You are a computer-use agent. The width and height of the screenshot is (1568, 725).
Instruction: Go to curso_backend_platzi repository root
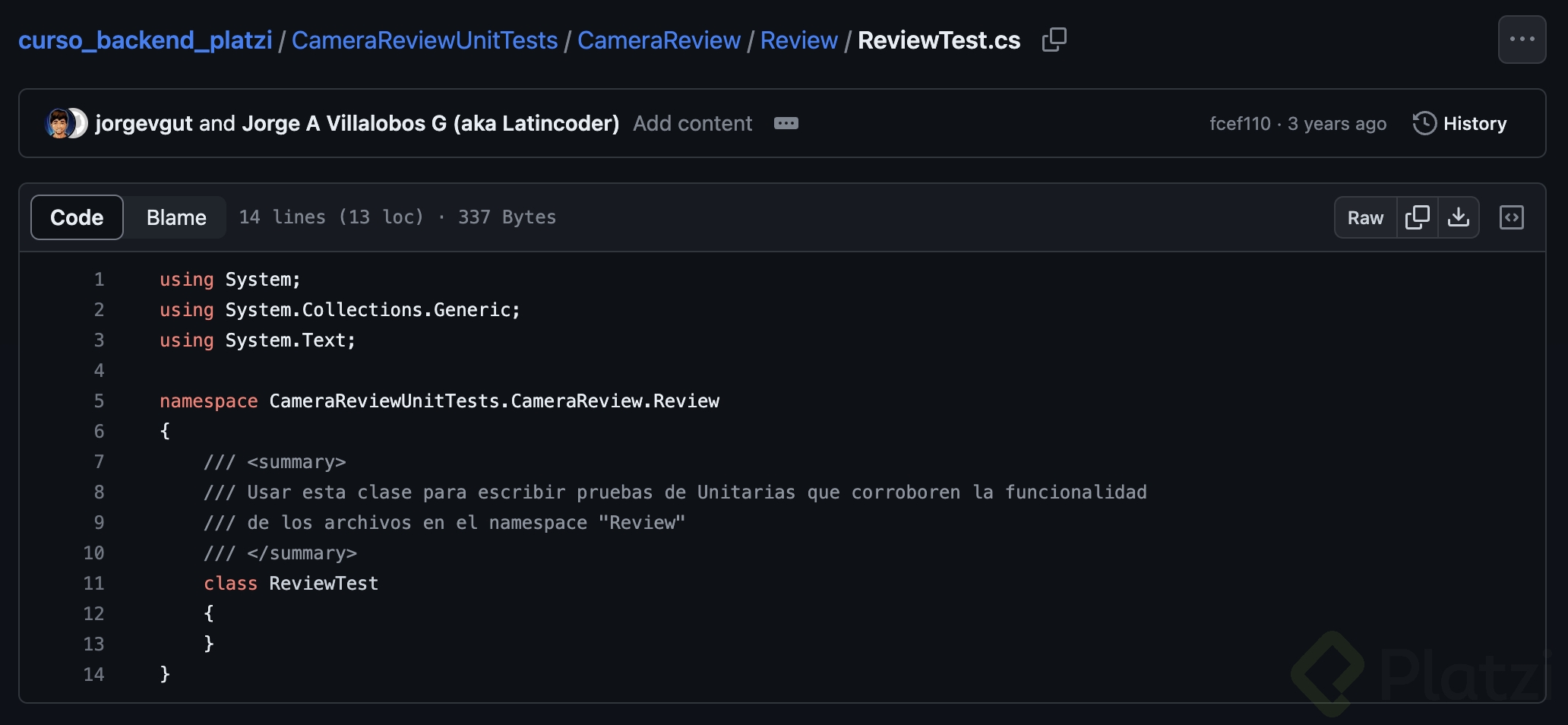coord(145,40)
